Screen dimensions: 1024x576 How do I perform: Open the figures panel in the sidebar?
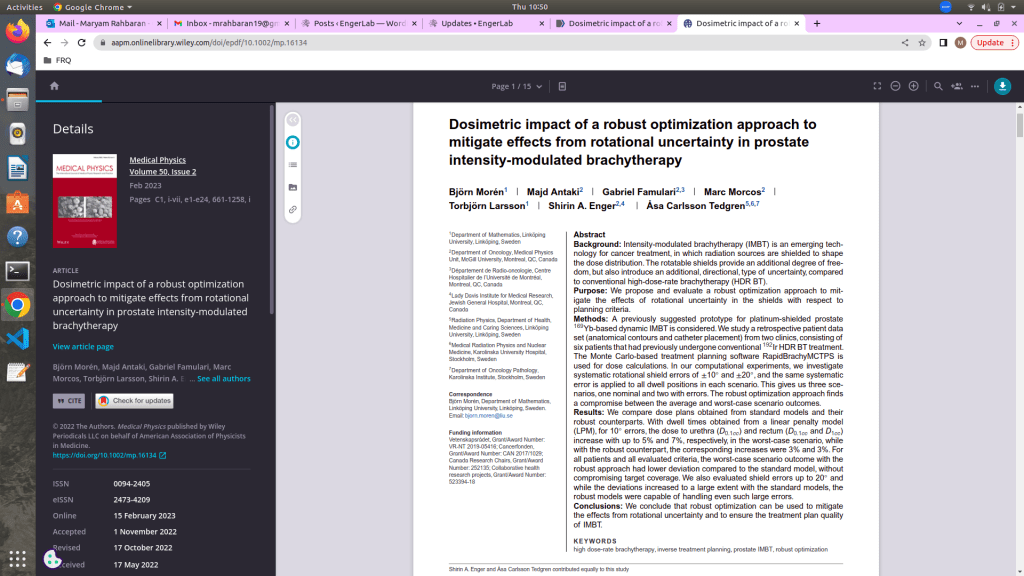pos(292,186)
